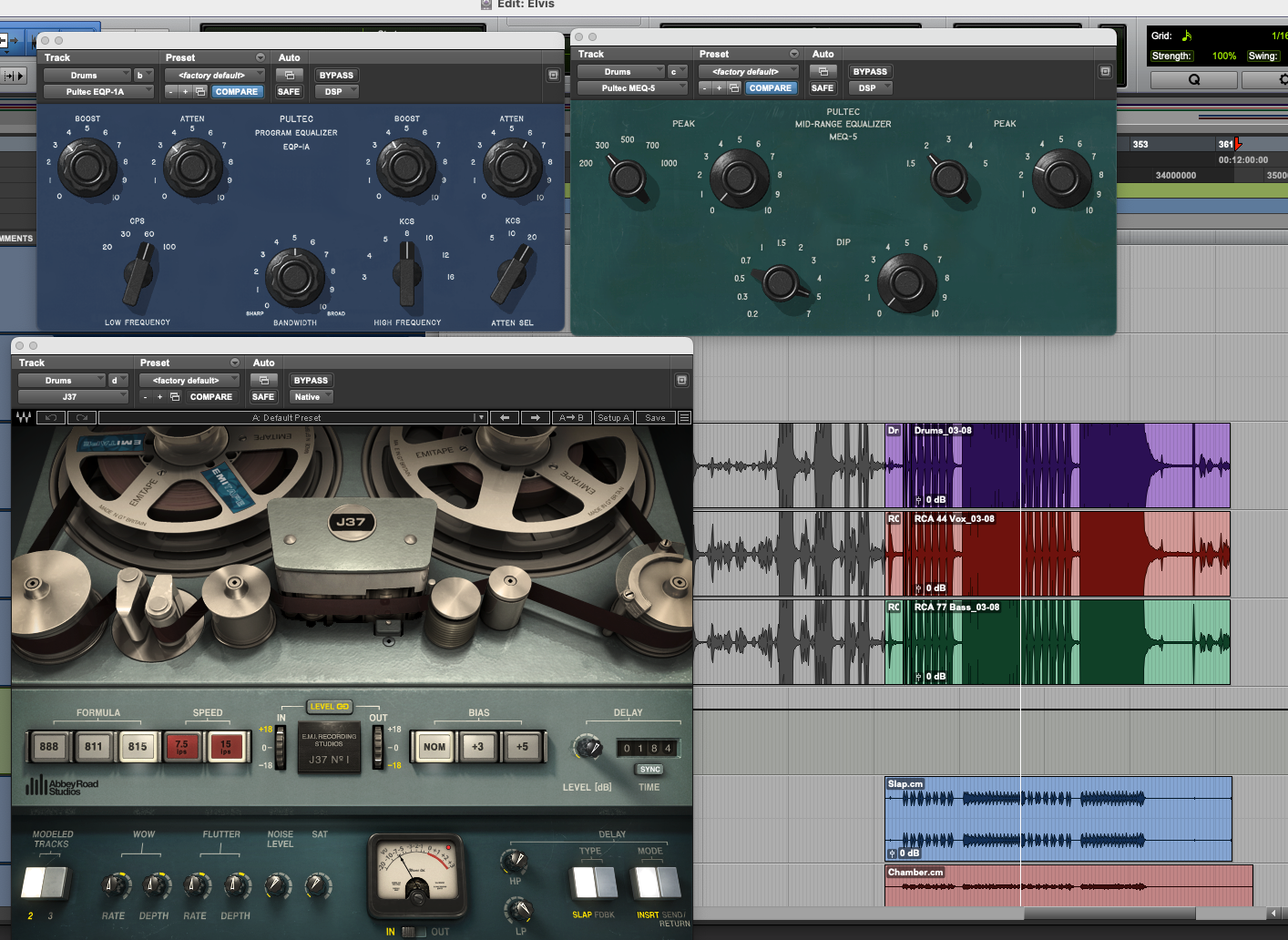The width and height of the screenshot is (1288, 940).
Task: Undo last change in J37 plugin
Action: tap(51, 417)
